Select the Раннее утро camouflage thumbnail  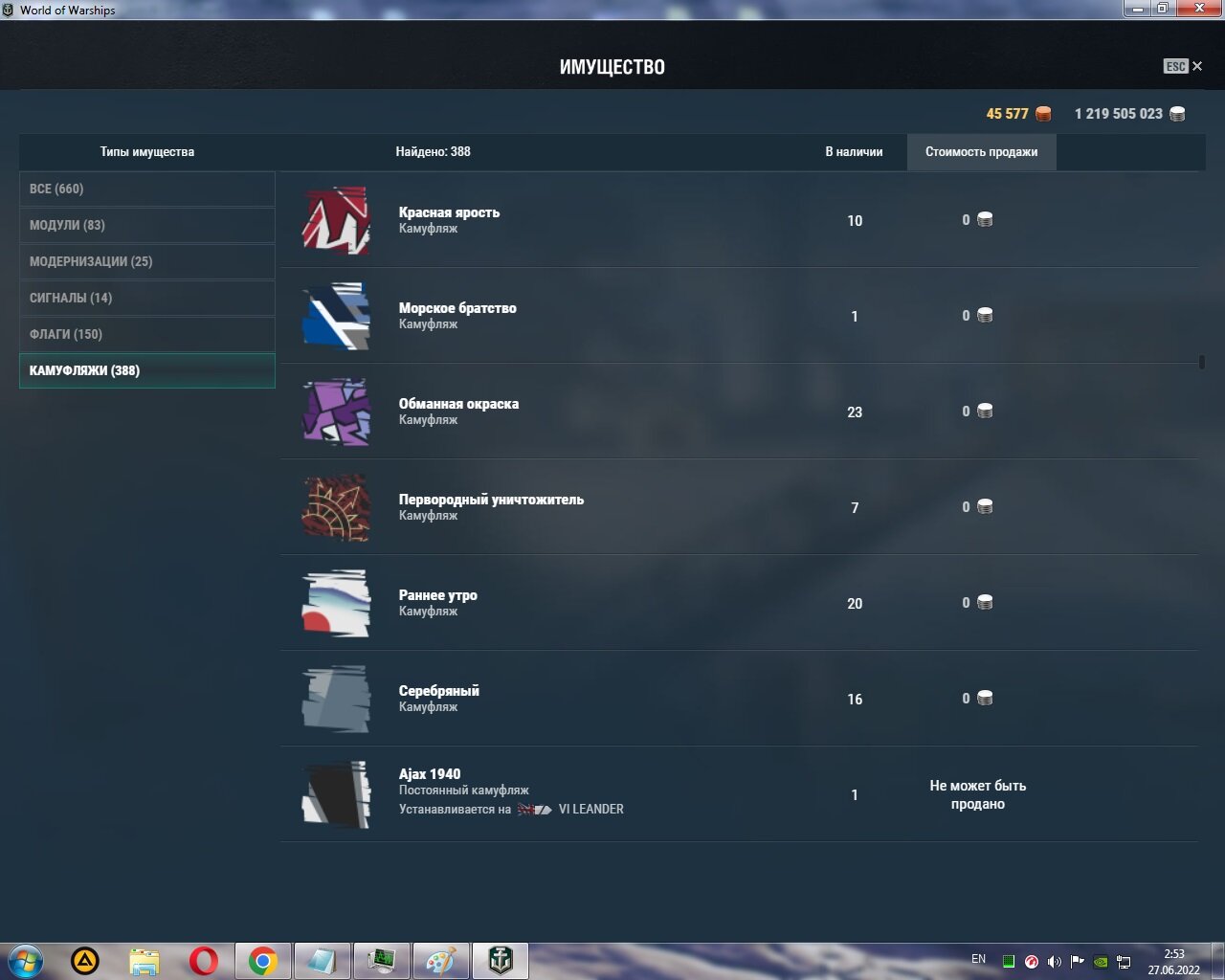pyautogui.click(x=336, y=603)
